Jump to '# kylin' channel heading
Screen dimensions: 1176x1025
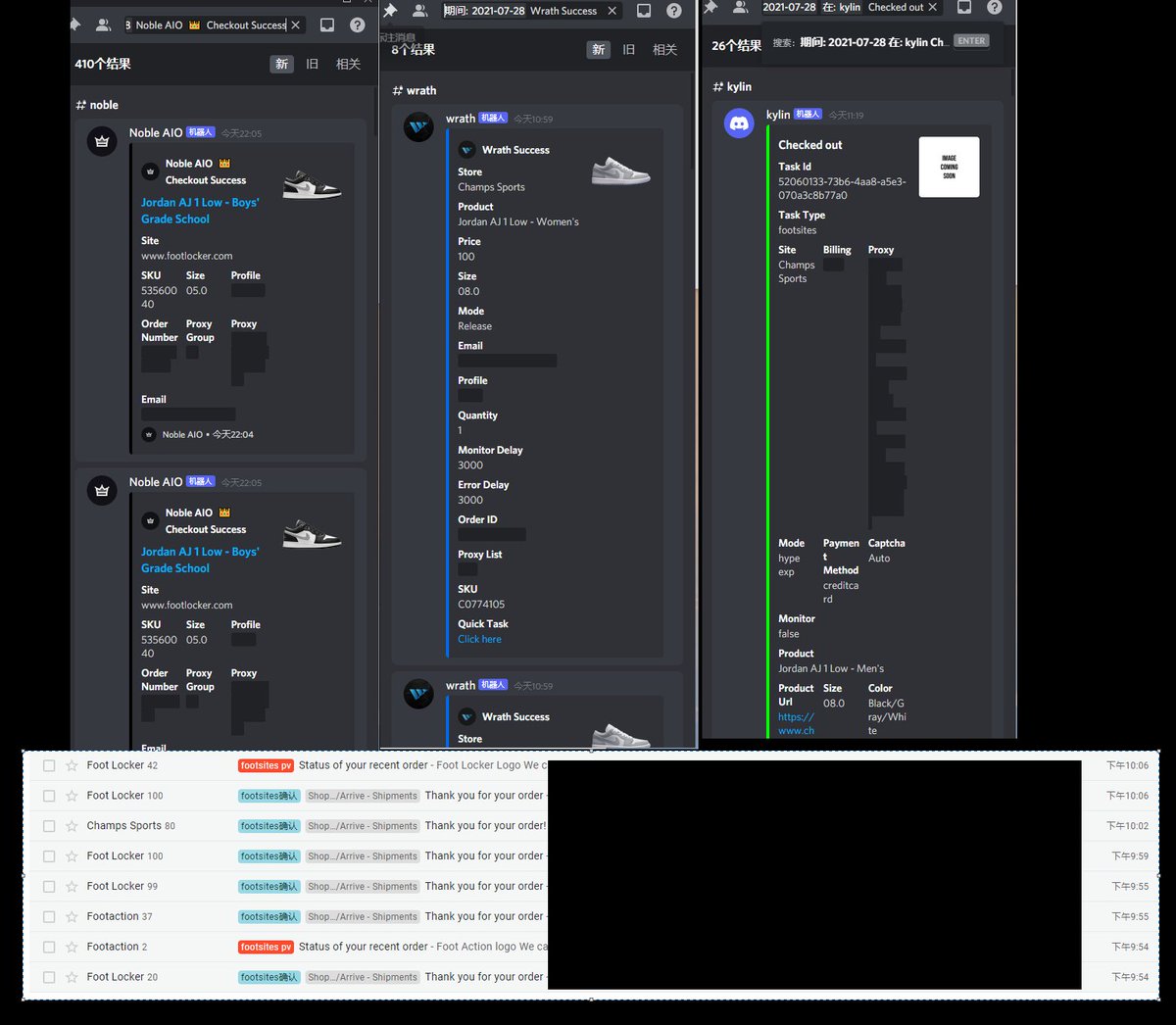coord(732,86)
